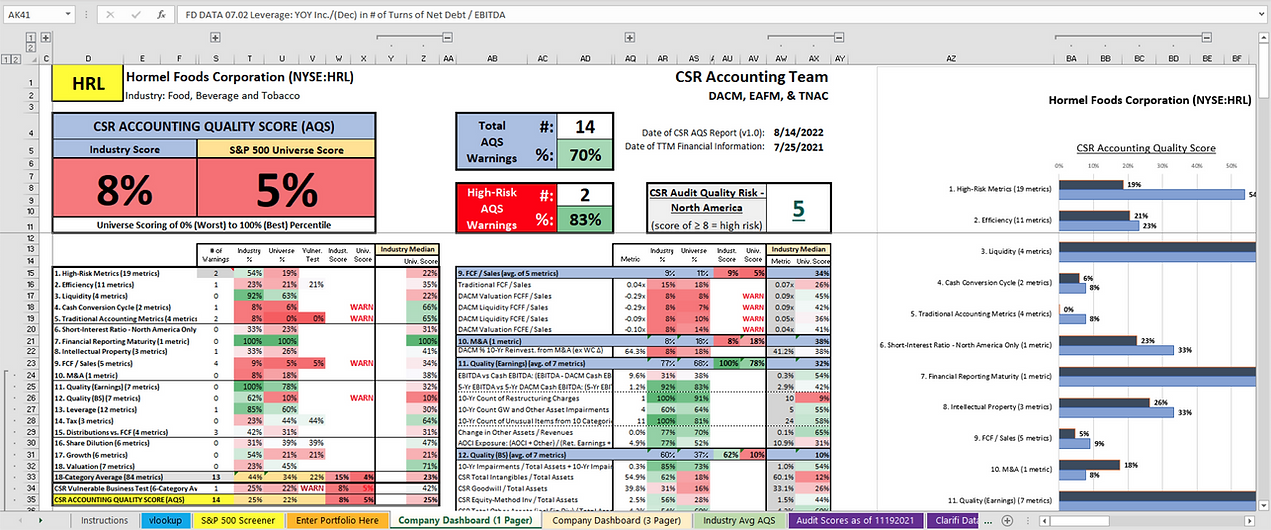Screen dimensions: 1271x530
Task: Open the vlookup sheet tab
Action: click(x=166, y=521)
